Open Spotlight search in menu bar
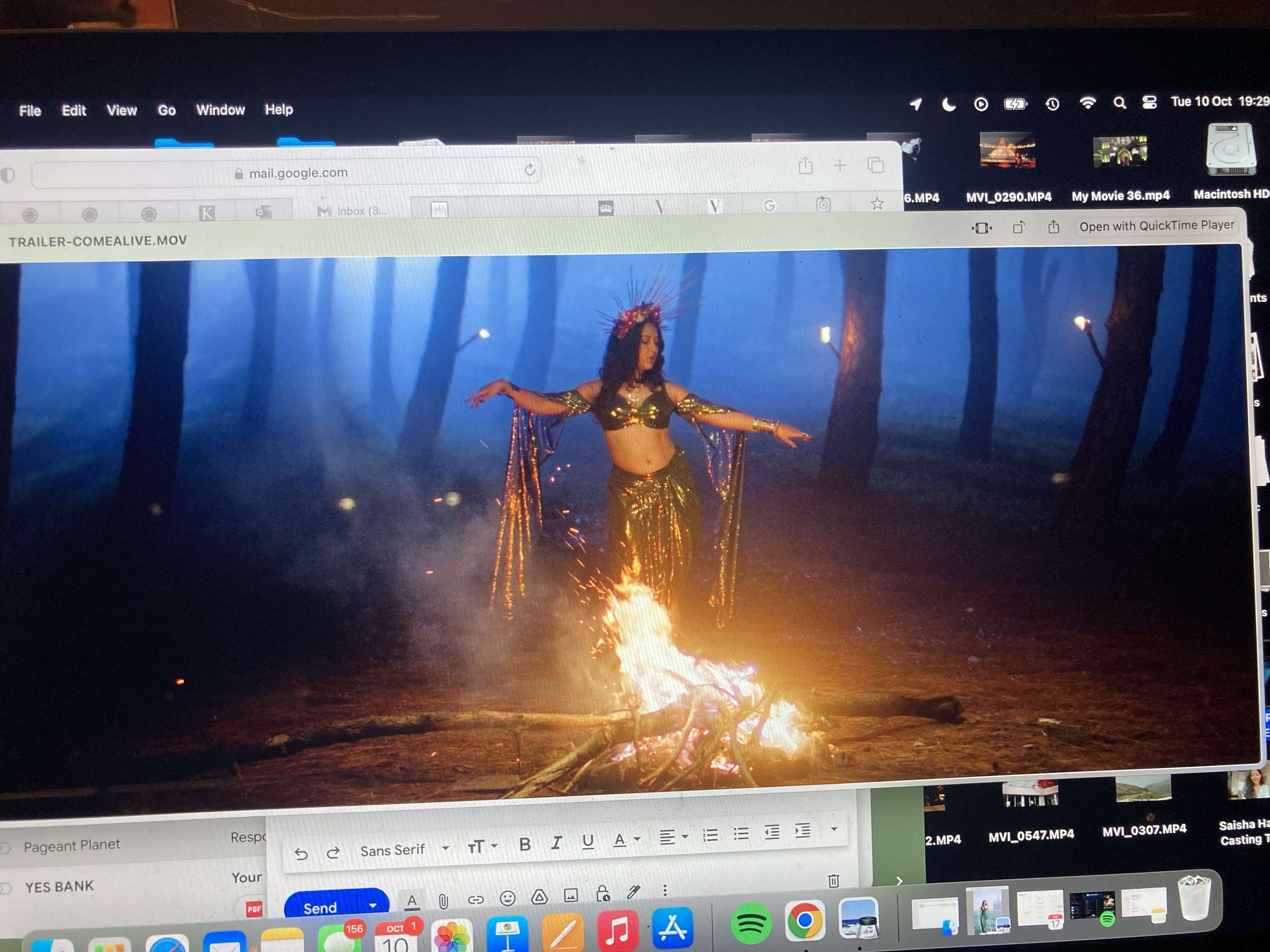This screenshot has width=1270, height=952. point(1119,103)
